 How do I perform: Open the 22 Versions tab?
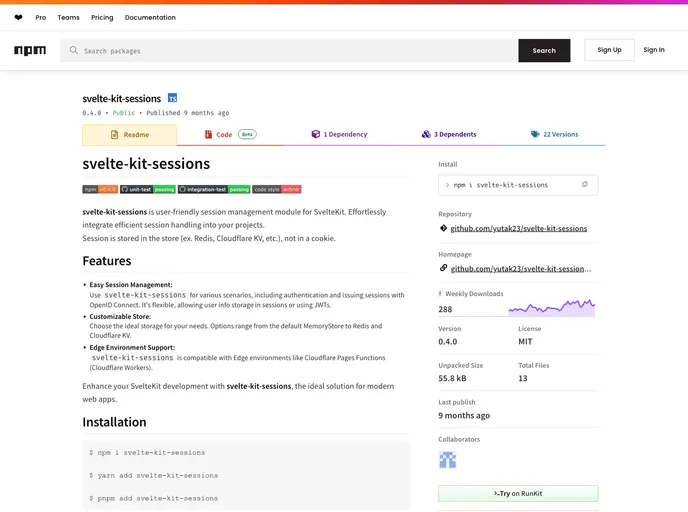555,134
